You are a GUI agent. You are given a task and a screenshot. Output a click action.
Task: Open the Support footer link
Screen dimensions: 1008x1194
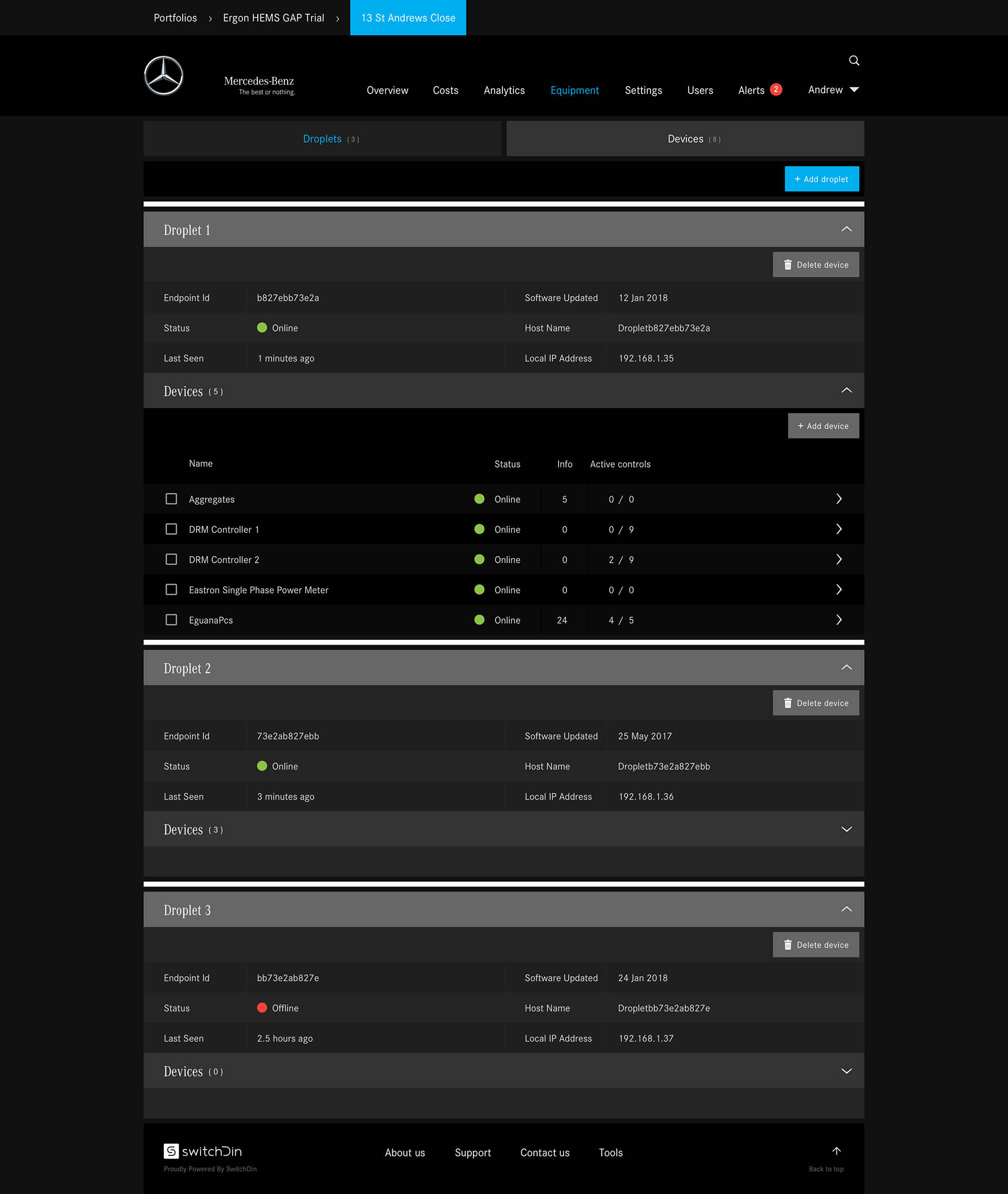click(x=472, y=1153)
